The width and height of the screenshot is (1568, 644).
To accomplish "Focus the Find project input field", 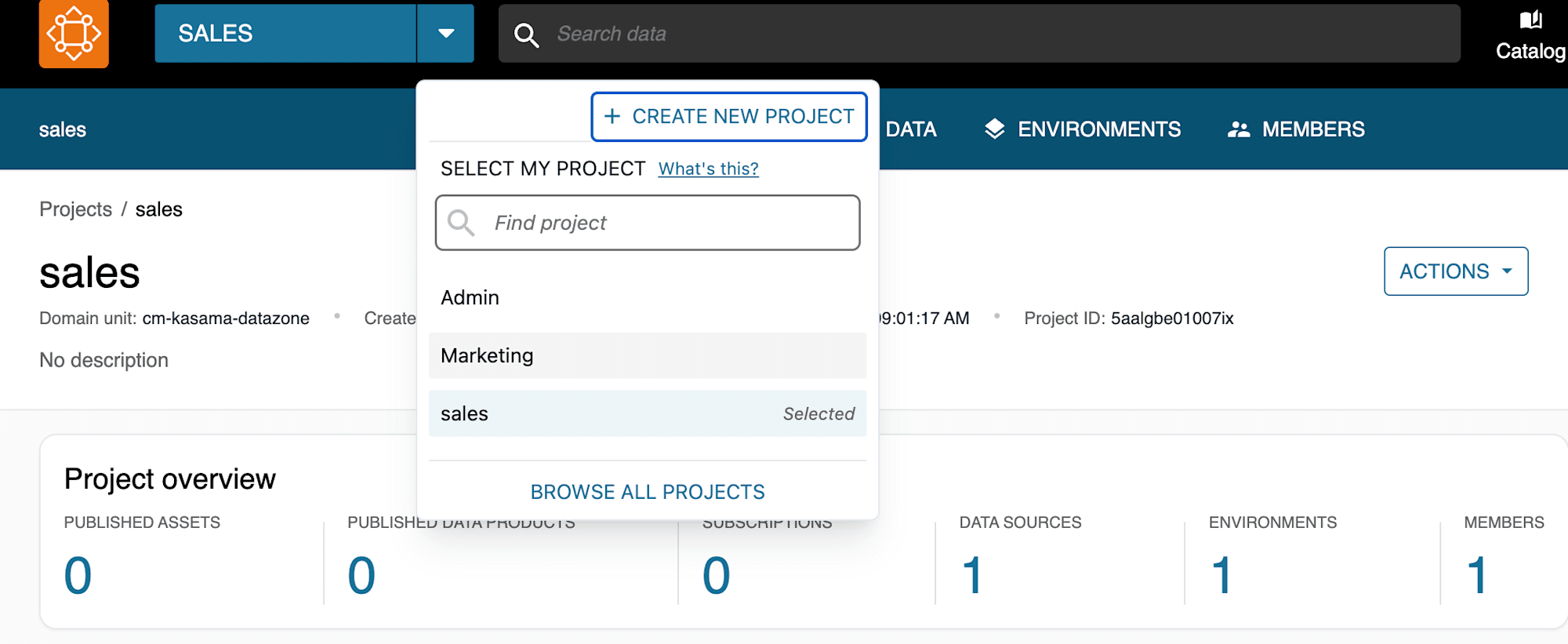I will click(x=648, y=223).
